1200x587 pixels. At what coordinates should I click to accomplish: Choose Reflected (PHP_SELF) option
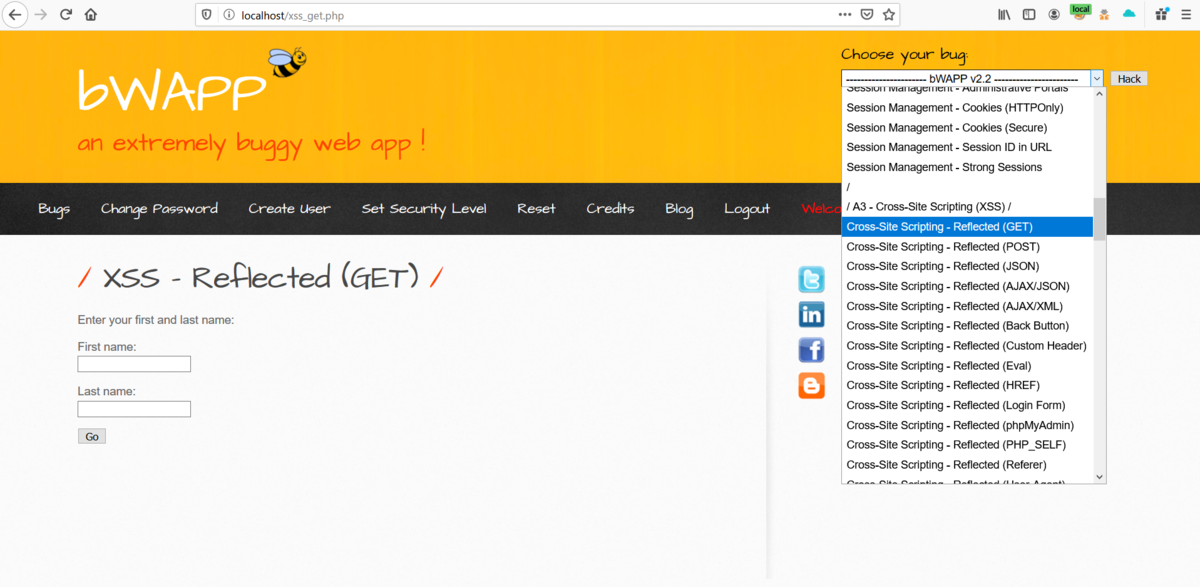pos(967,445)
